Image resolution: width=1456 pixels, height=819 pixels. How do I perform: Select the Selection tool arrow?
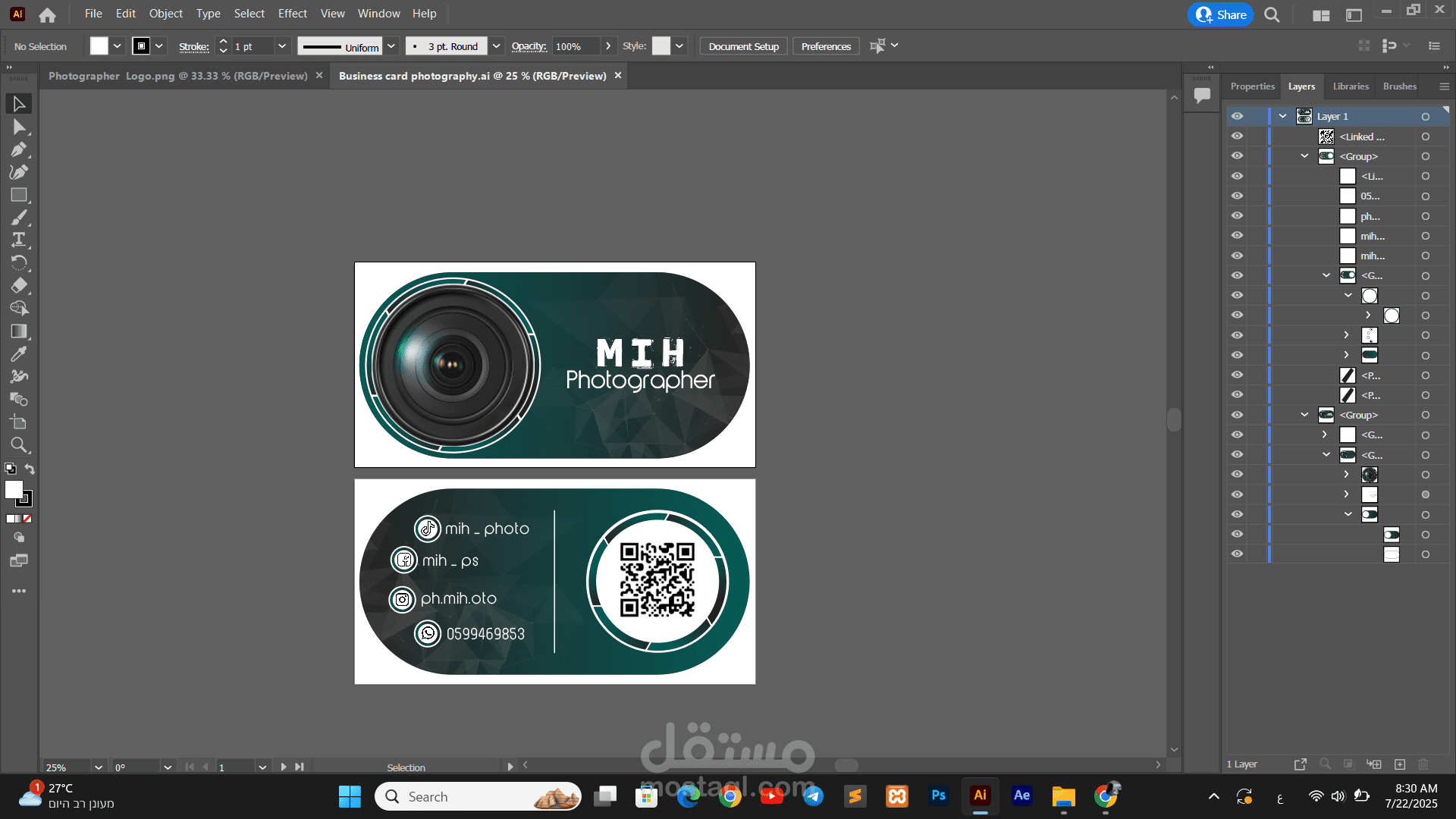click(x=19, y=104)
